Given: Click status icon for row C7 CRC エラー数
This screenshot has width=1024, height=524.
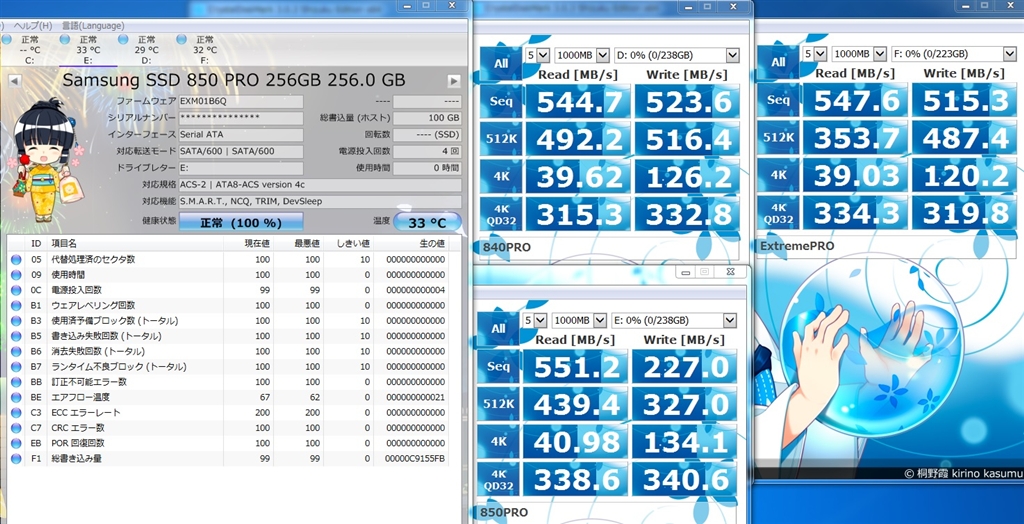Looking at the screenshot, I should [16, 428].
